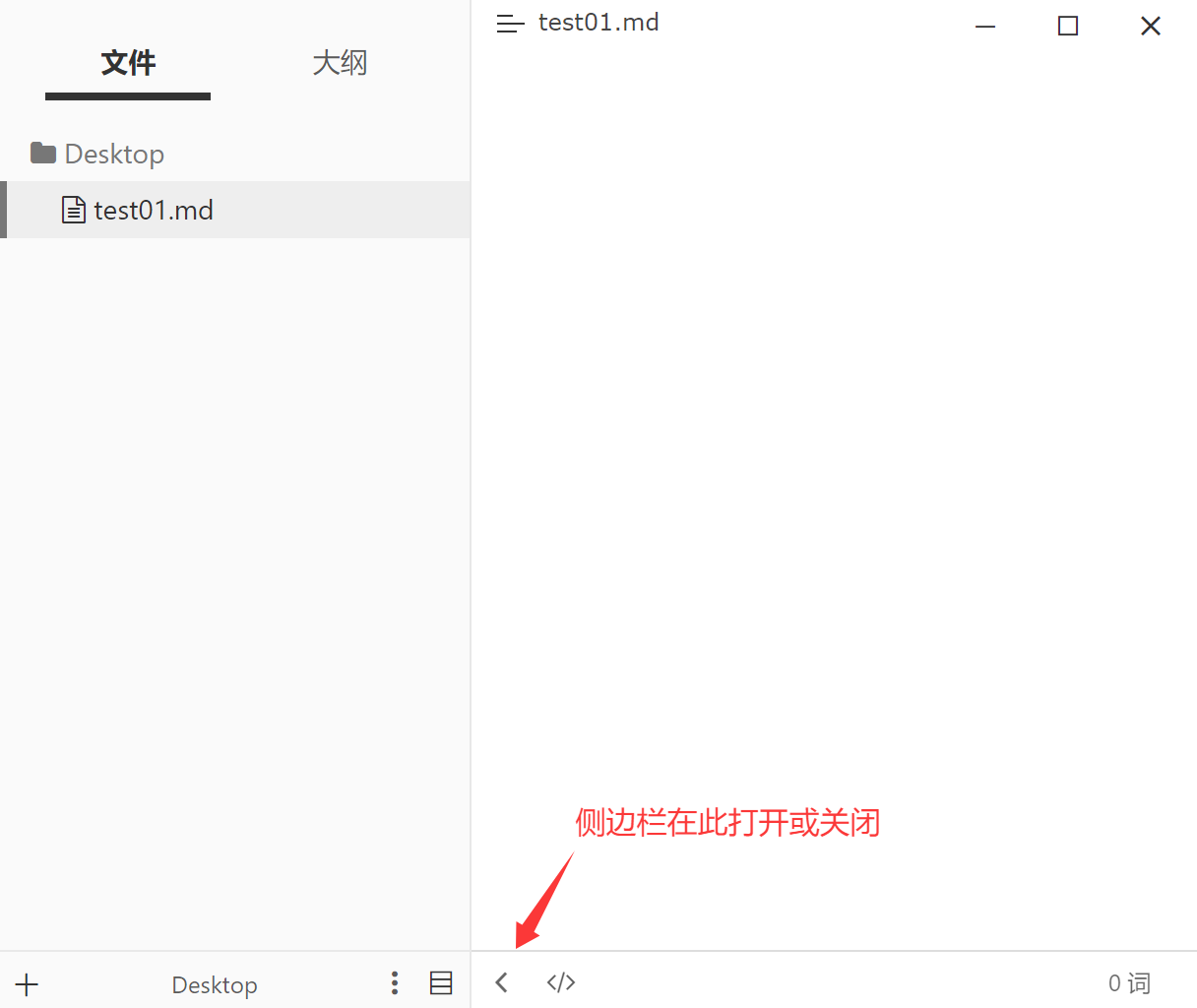Minimize the Typora window

pos(985,27)
